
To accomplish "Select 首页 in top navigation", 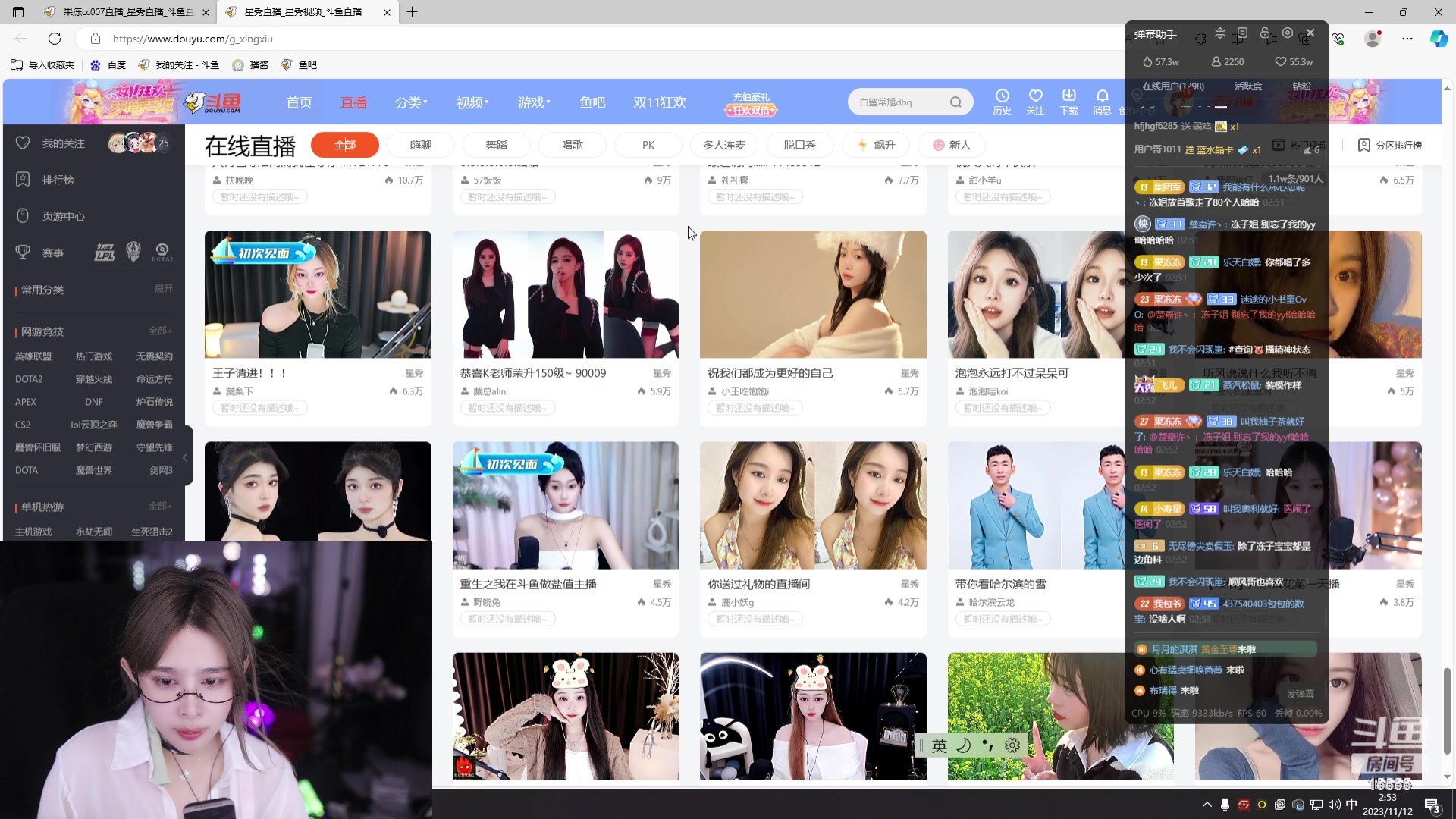I will [x=299, y=102].
